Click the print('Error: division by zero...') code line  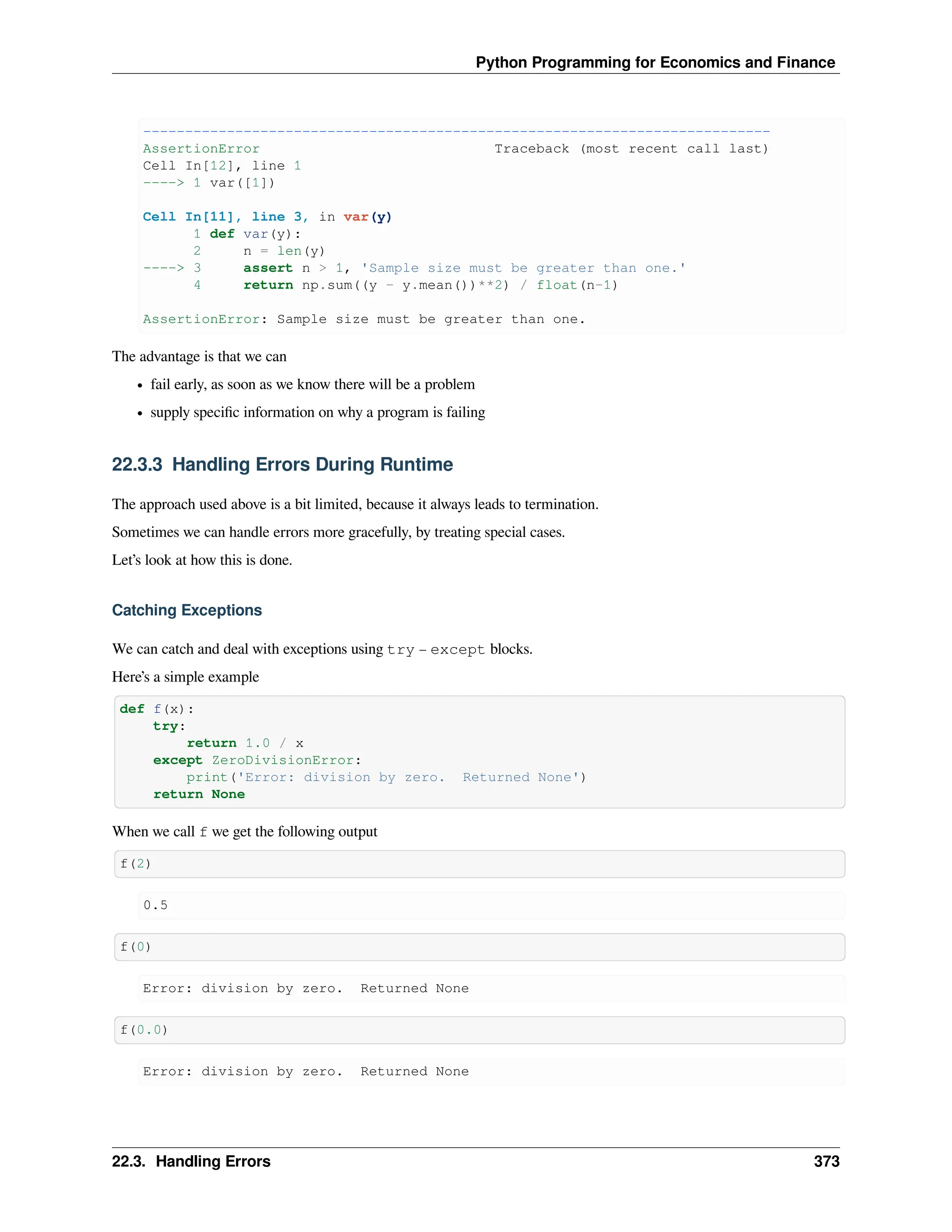[386, 777]
